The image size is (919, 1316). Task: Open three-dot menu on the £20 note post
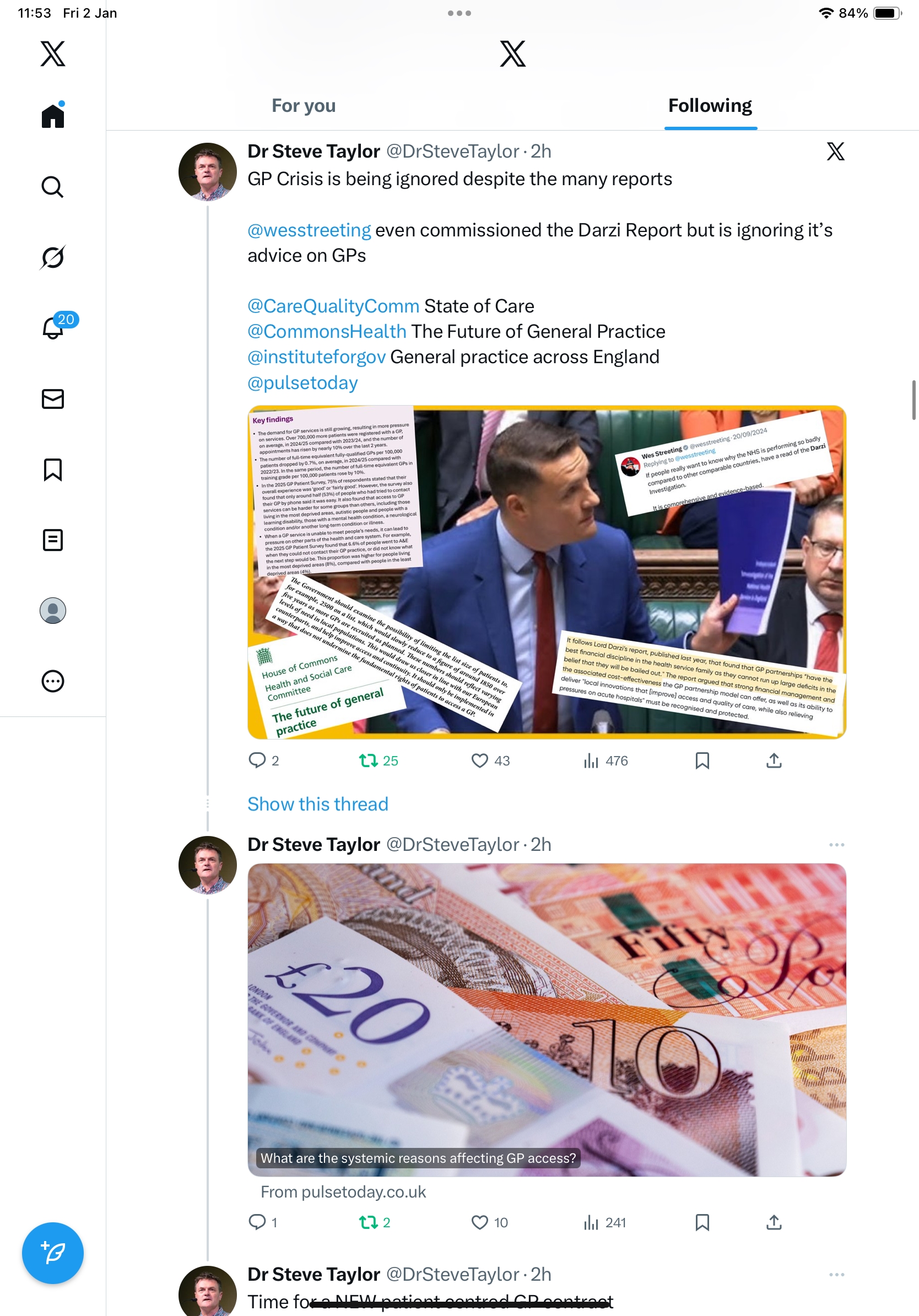[x=836, y=845]
